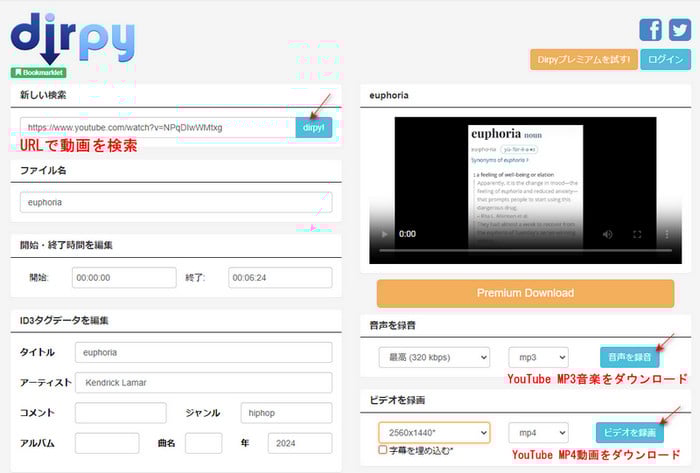Click the 新しい検索 section heading
Viewport: 700px width, 473px height.
pyautogui.click(x=43, y=95)
